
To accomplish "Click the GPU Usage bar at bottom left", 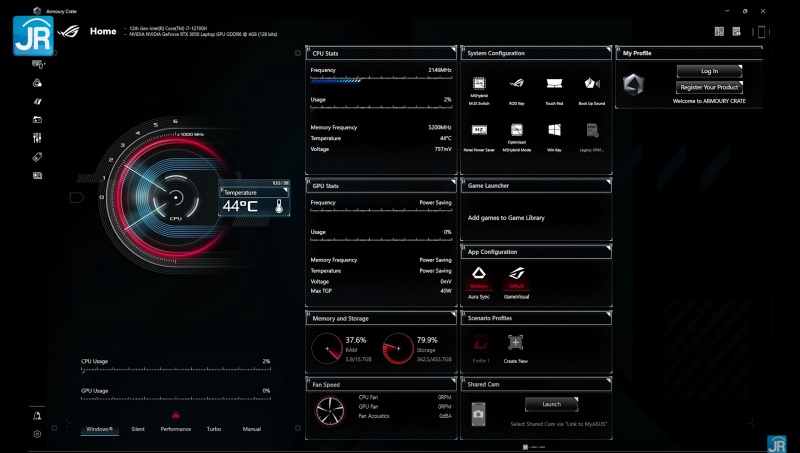I will coord(176,399).
